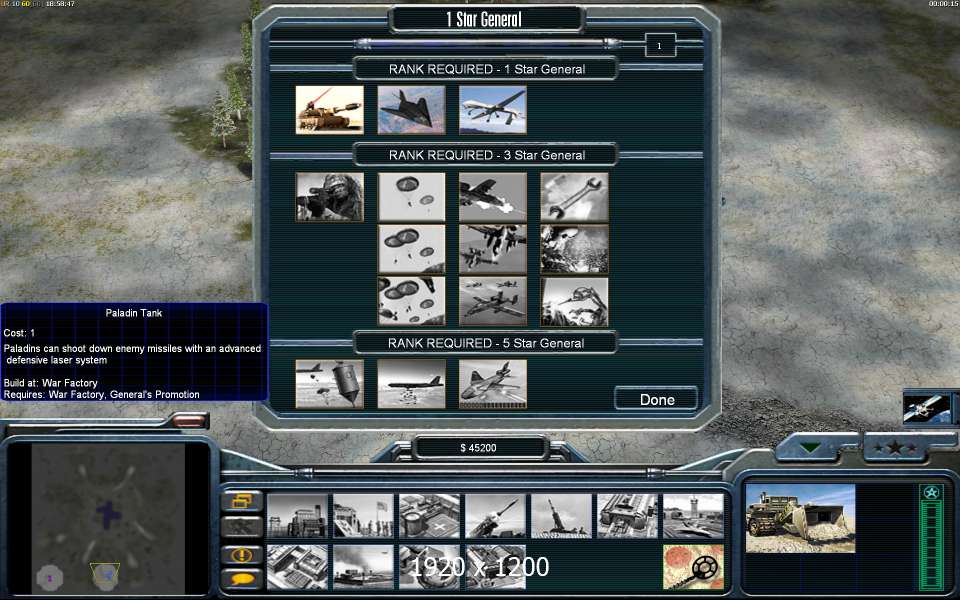
Task: Click the 1 Star General window title
Action: [x=484, y=20]
